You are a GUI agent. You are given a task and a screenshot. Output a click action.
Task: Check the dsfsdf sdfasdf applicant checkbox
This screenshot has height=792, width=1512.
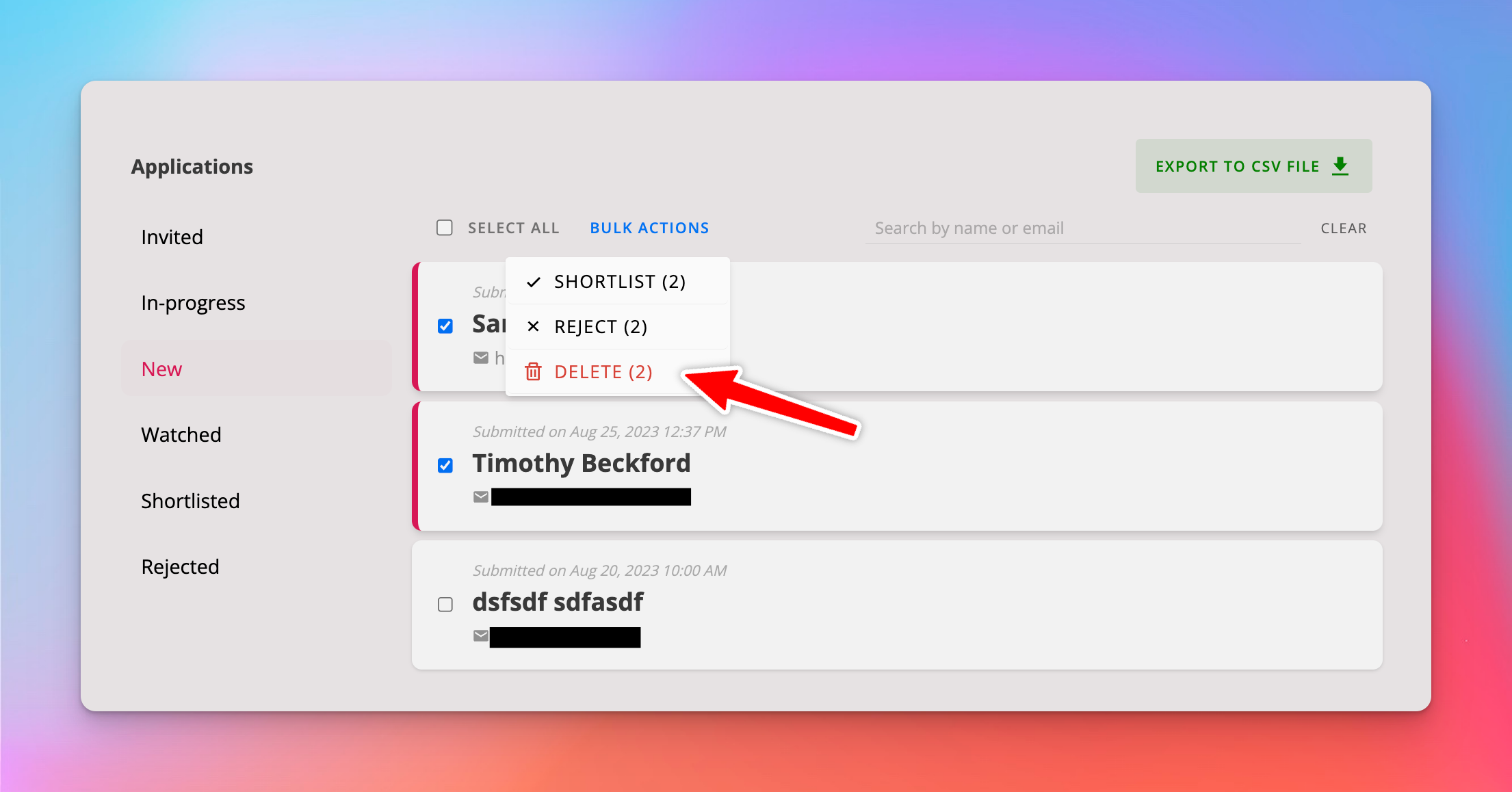[445, 605]
